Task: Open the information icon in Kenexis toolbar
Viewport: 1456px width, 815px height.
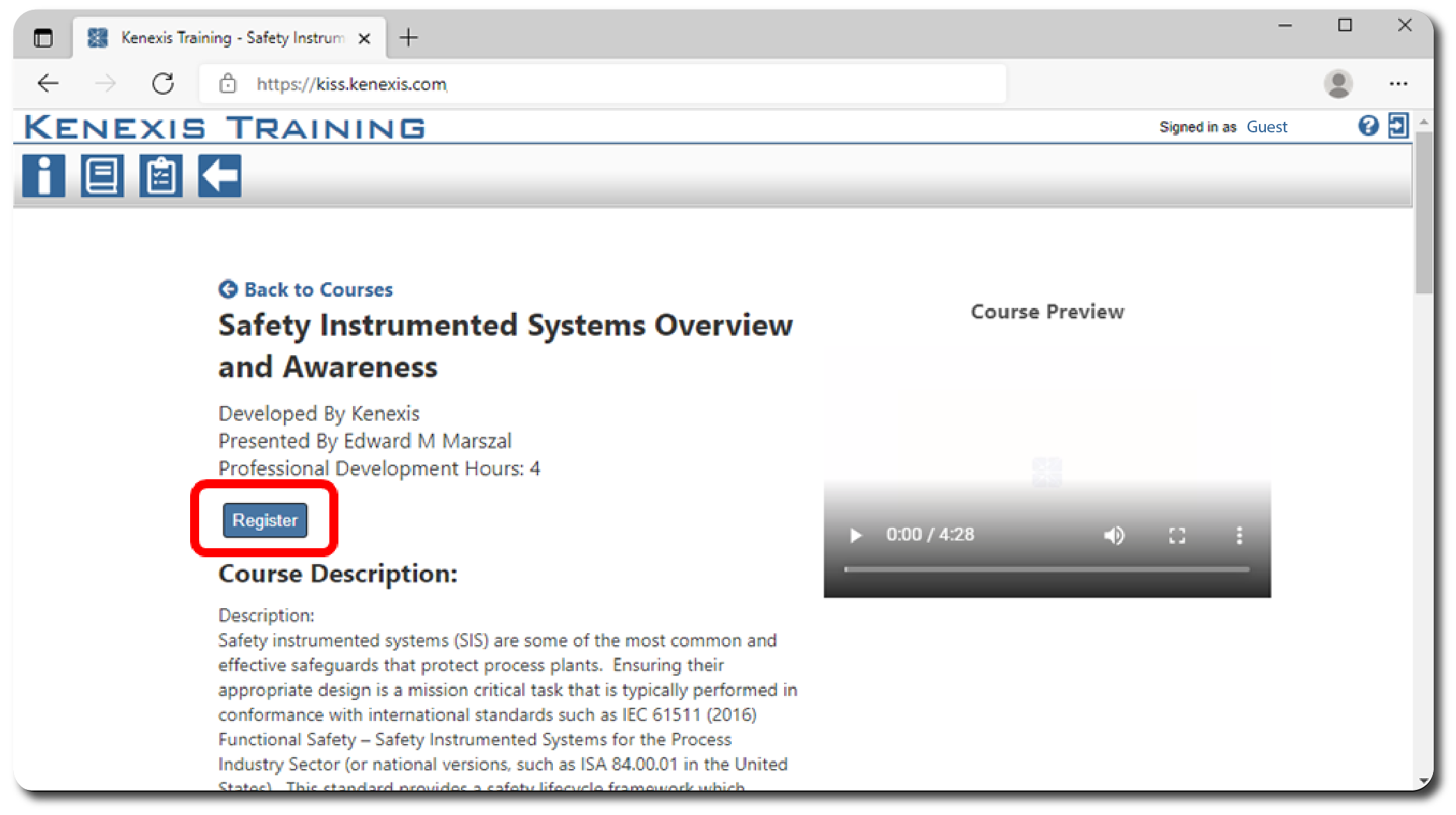Action: click(x=43, y=176)
